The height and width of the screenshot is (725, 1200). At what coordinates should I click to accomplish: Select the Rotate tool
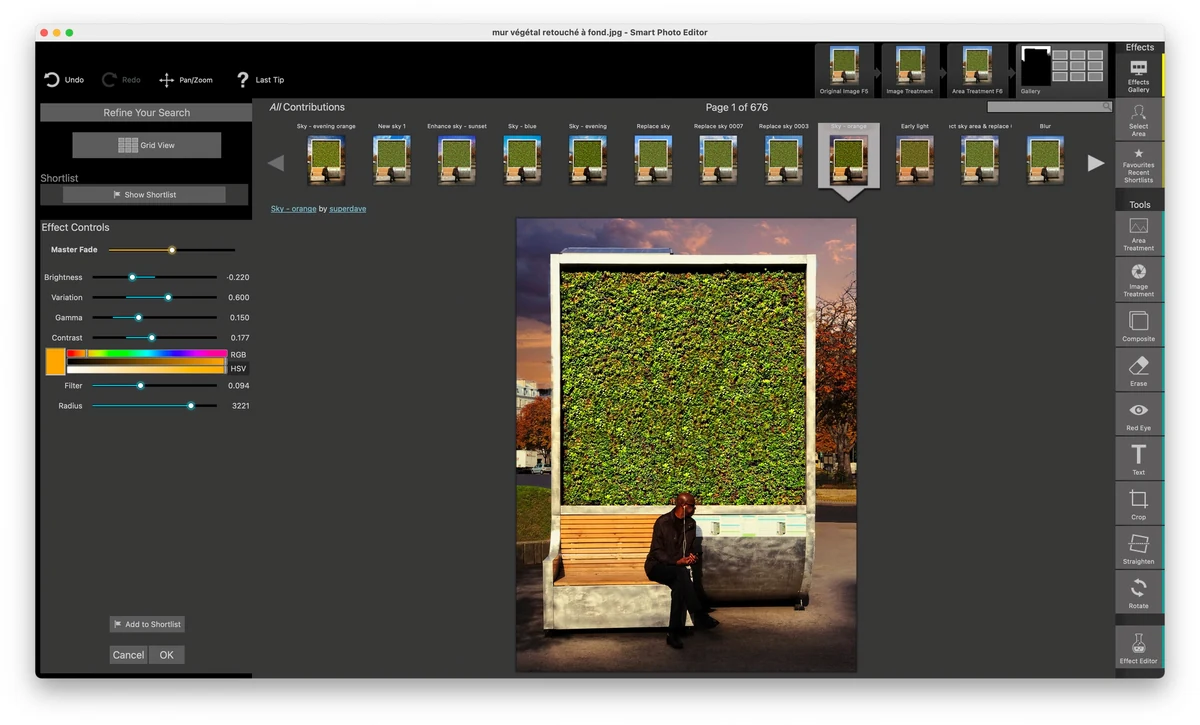[1138, 592]
